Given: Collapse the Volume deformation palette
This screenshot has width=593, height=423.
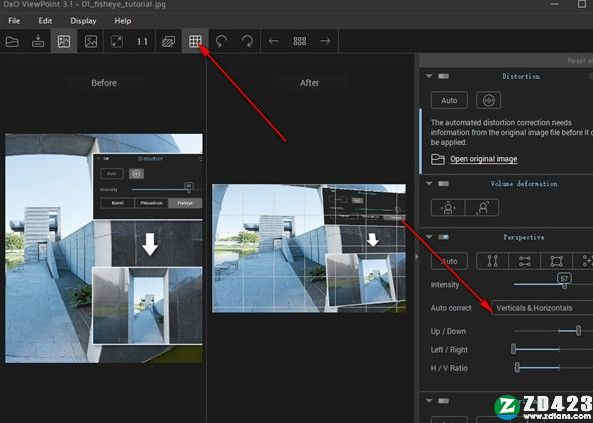Looking at the screenshot, I should tap(428, 184).
